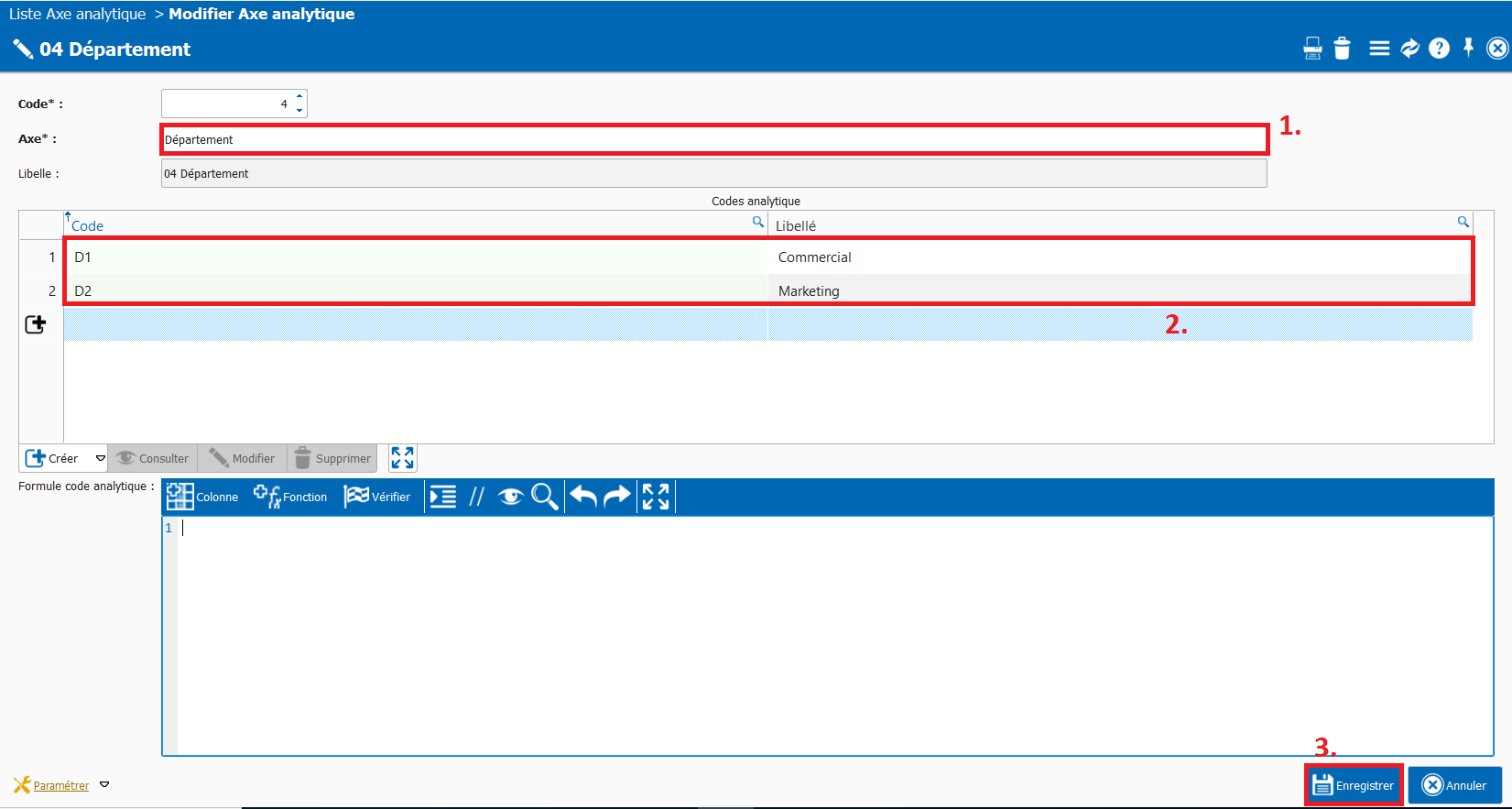
Task: Open the Créer dropdown arrow
Action: click(101, 458)
